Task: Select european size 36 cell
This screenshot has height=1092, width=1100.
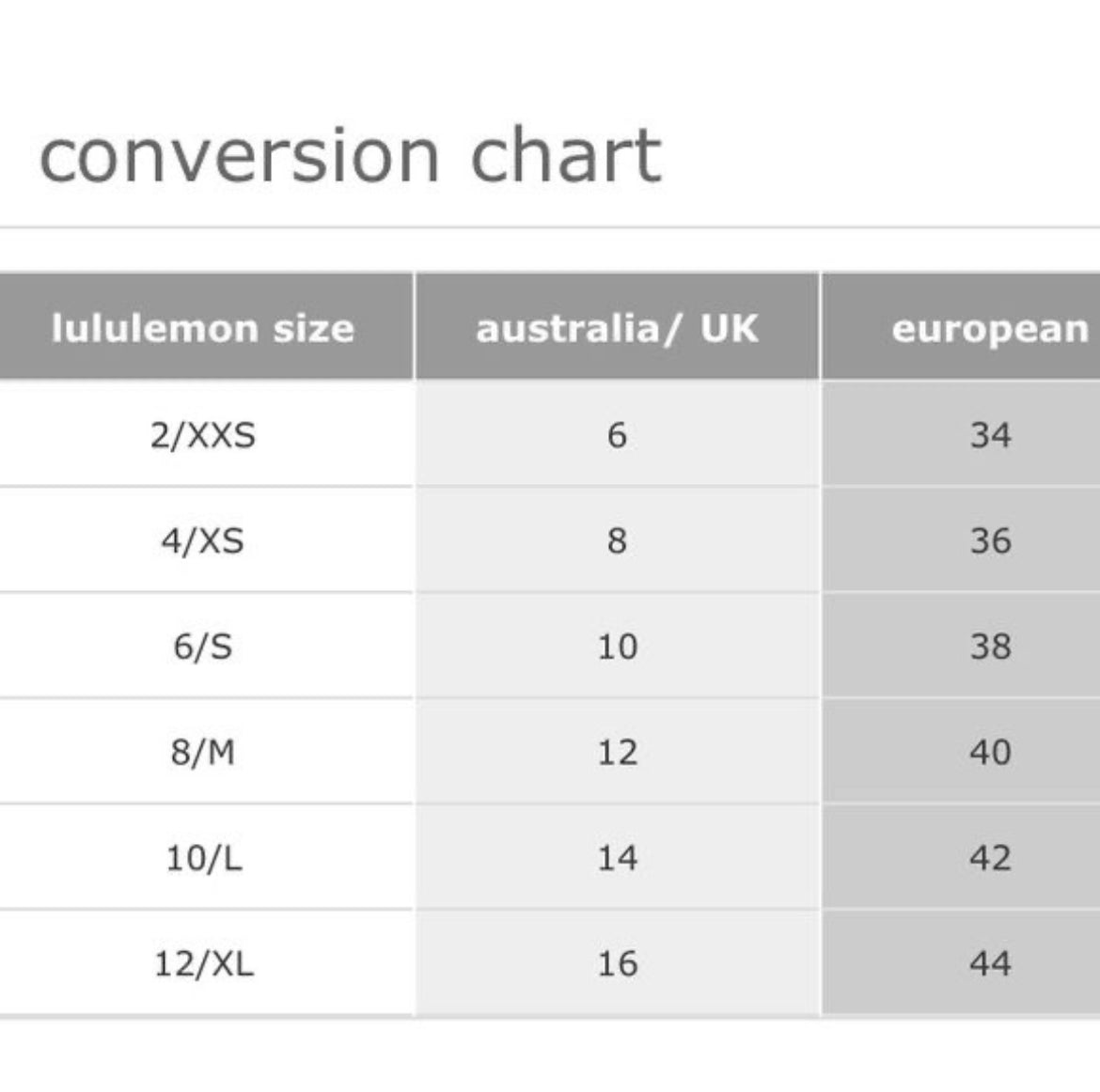Action: 961,540
